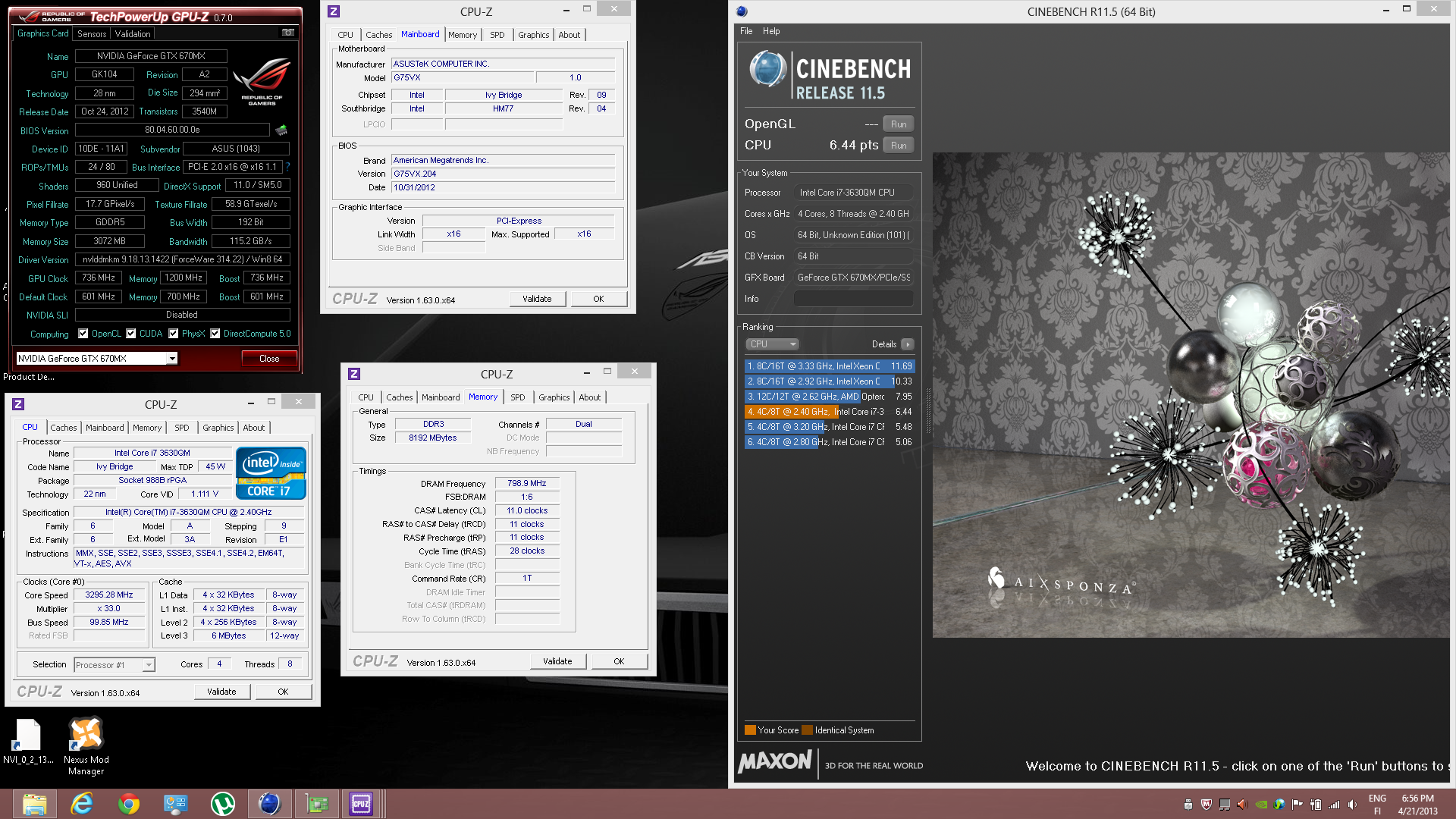
Task: Click the DRAM Frequency value 798.9 MHz
Action: click(x=527, y=483)
